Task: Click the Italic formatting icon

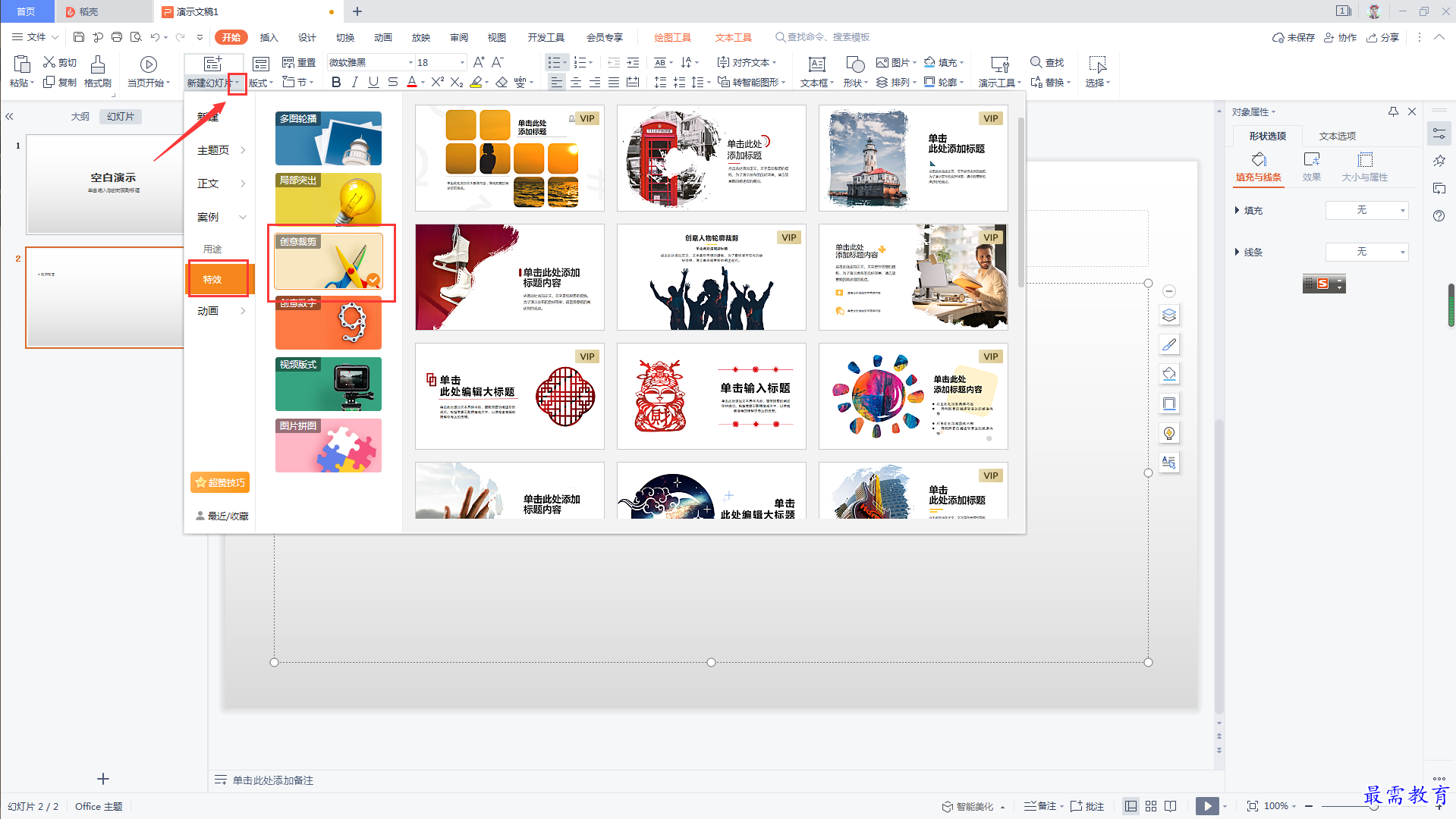Action: [x=354, y=82]
